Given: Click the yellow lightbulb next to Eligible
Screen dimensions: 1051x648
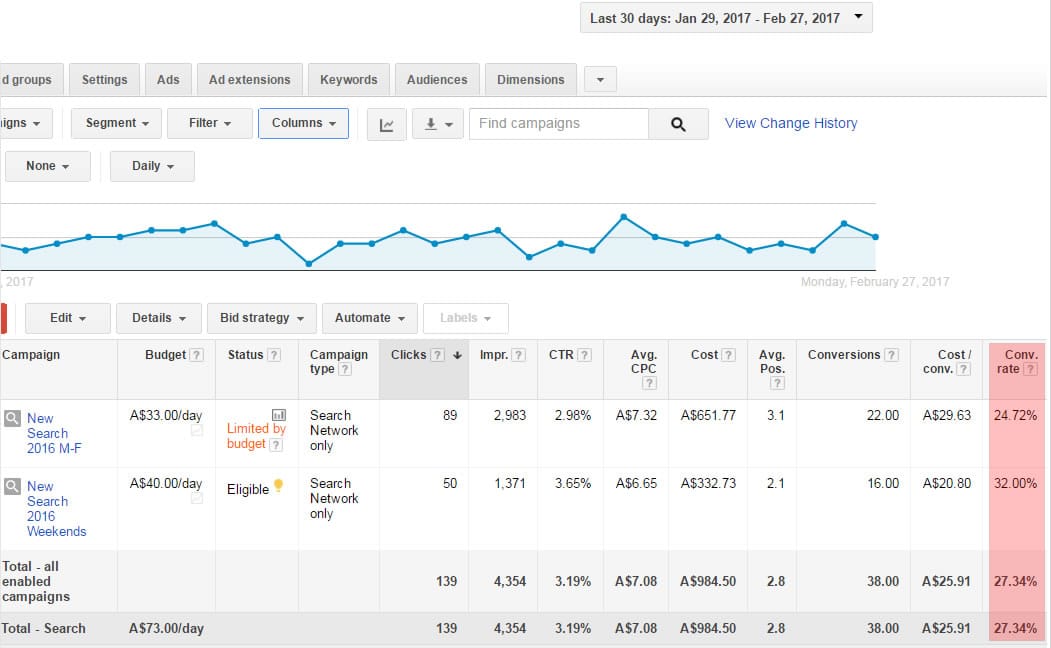Looking at the screenshot, I should point(279,486).
